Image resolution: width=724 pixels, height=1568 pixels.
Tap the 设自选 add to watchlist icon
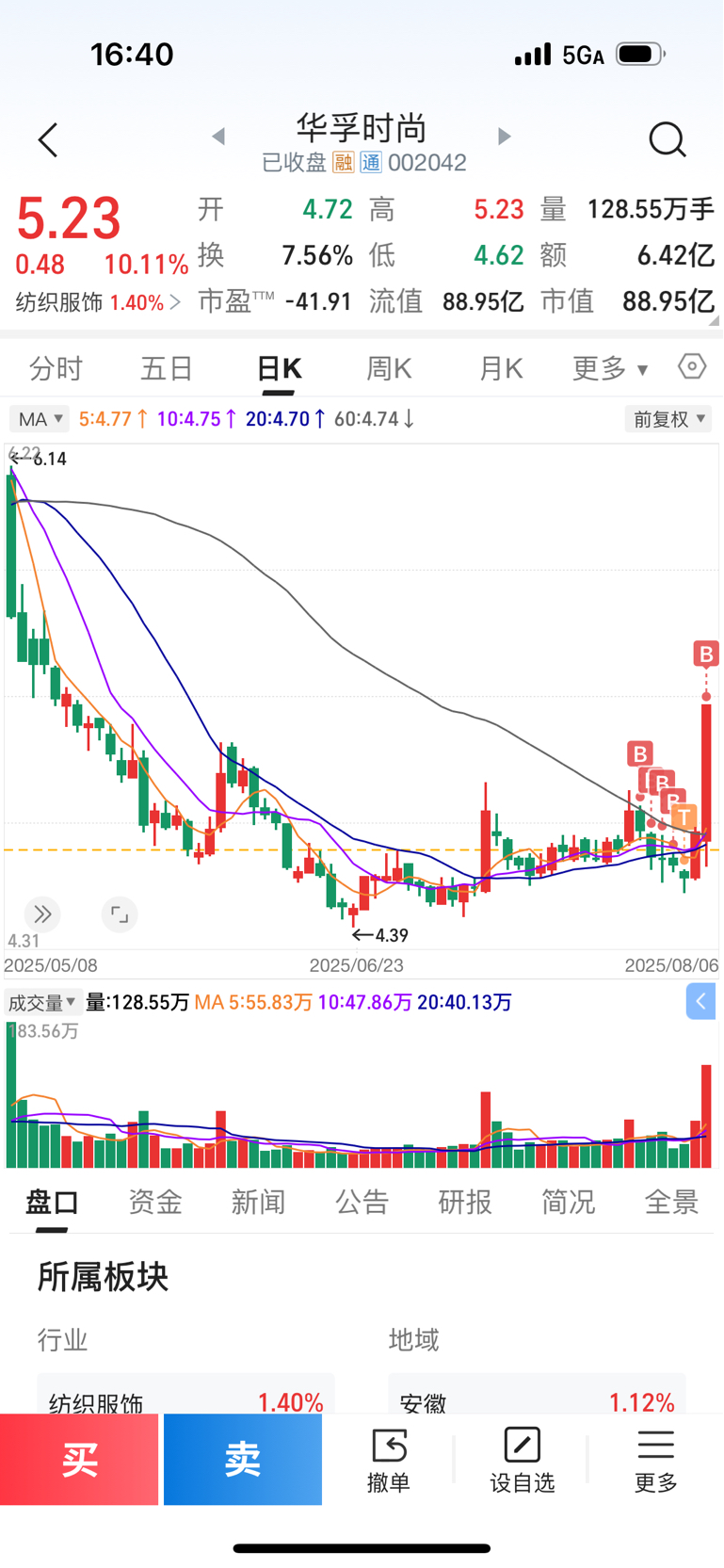click(523, 1459)
